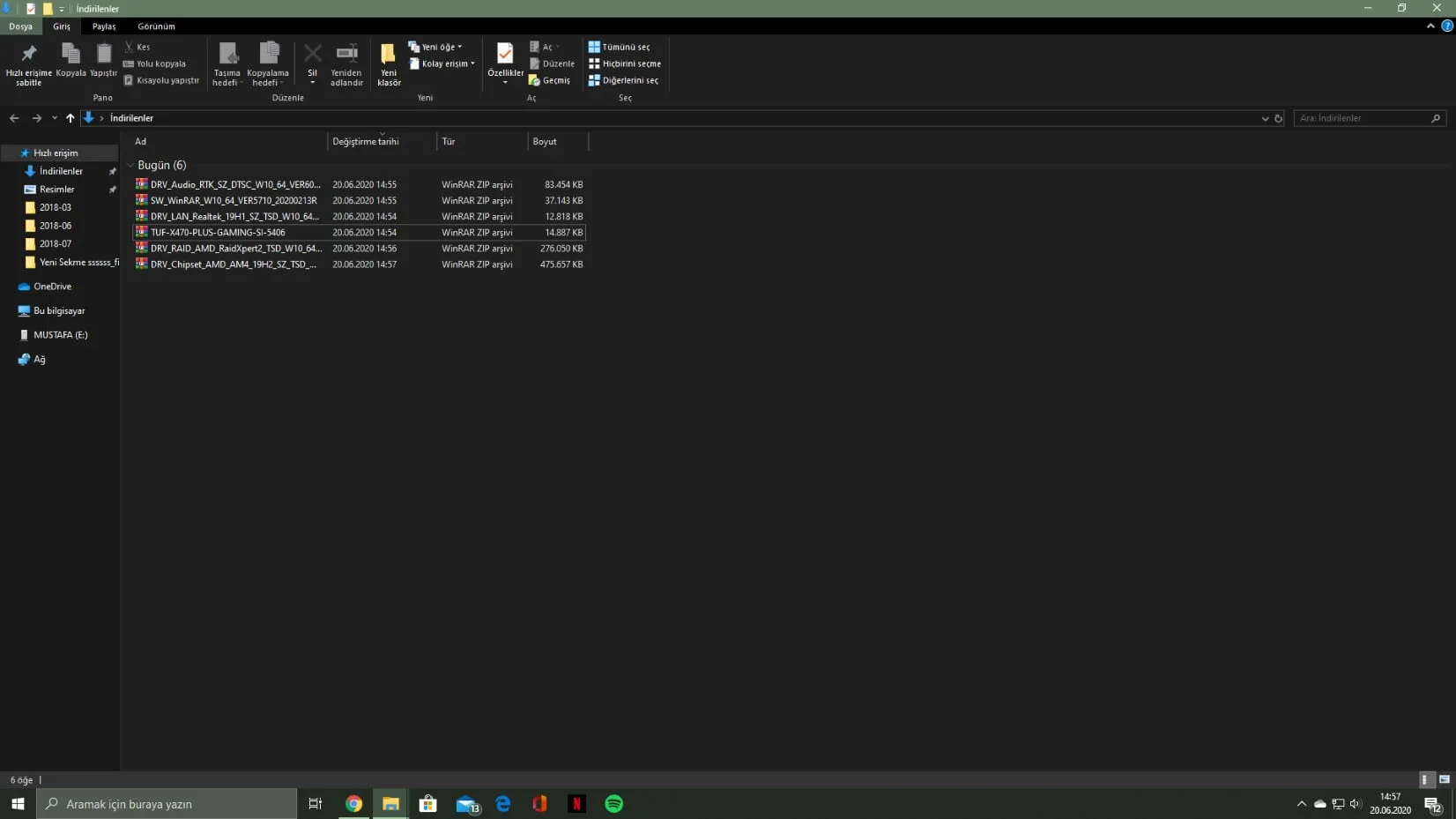Click the İndirilenler address bar path
The image size is (1456, 819).
tap(131, 118)
